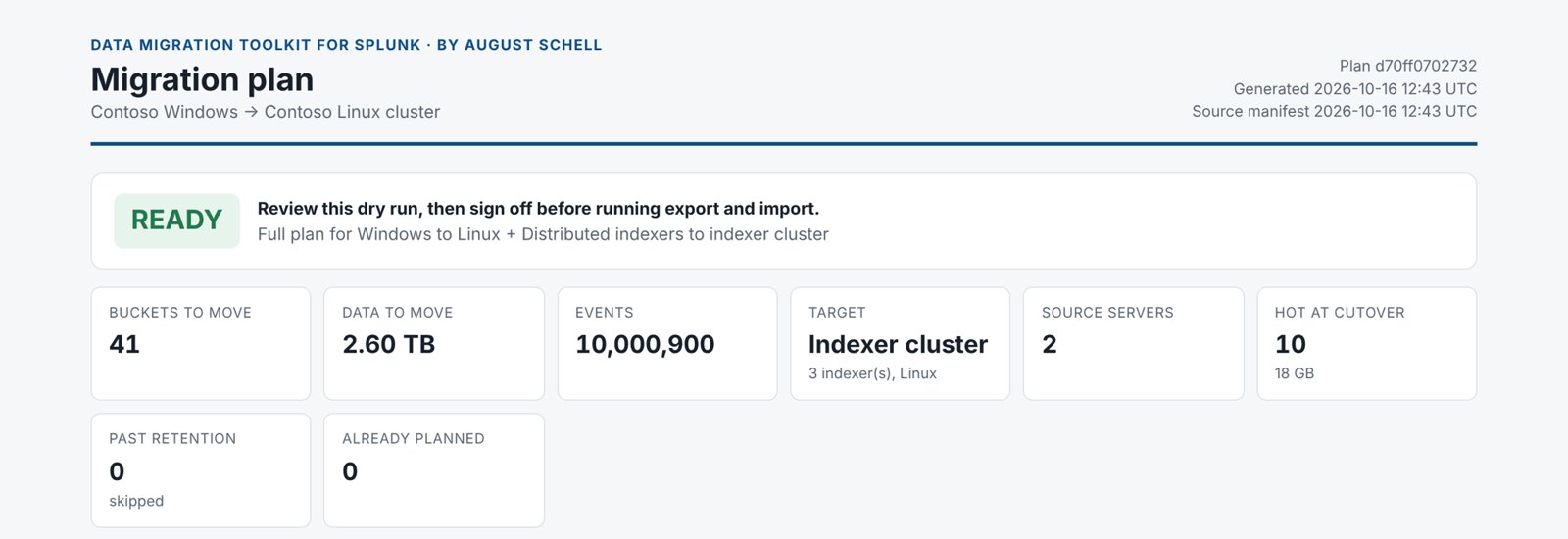This screenshot has height=539, width=1568.
Task: Click the 'Buckets to move' label
Action: click(180, 313)
